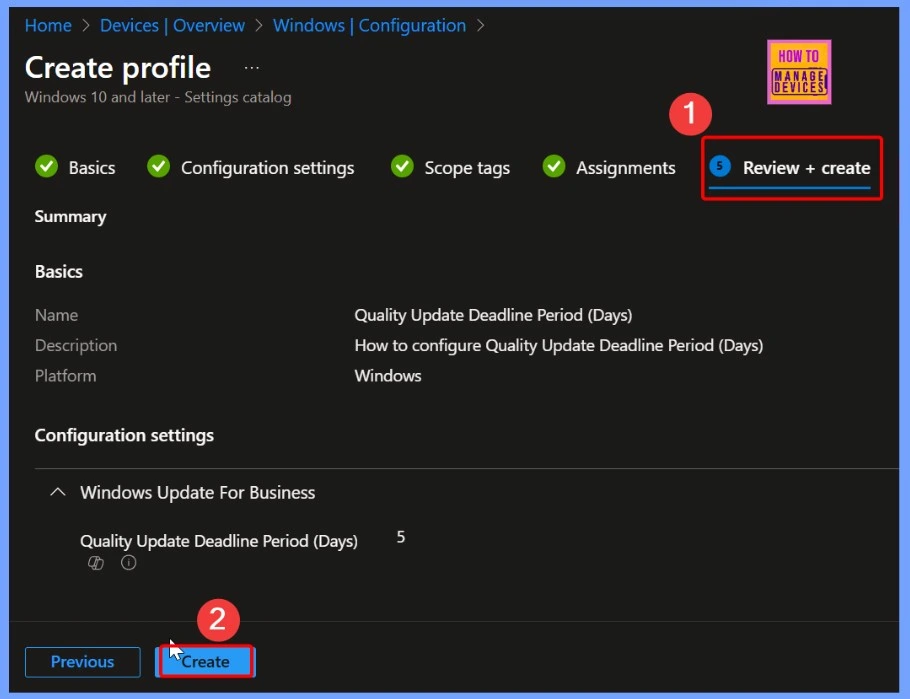Click the deadline value 5
The image size is (910, 699).
coord(400,537)
